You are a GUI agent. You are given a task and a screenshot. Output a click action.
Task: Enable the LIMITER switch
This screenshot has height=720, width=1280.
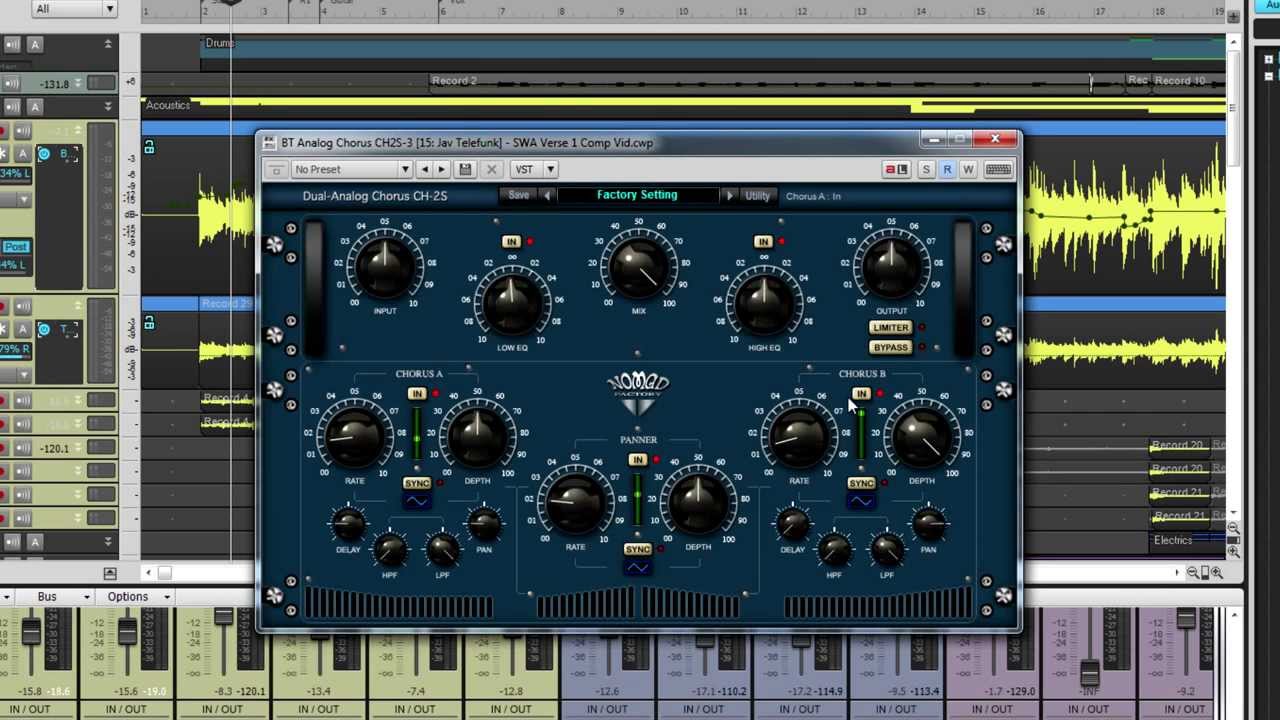(x=890, y=328)
